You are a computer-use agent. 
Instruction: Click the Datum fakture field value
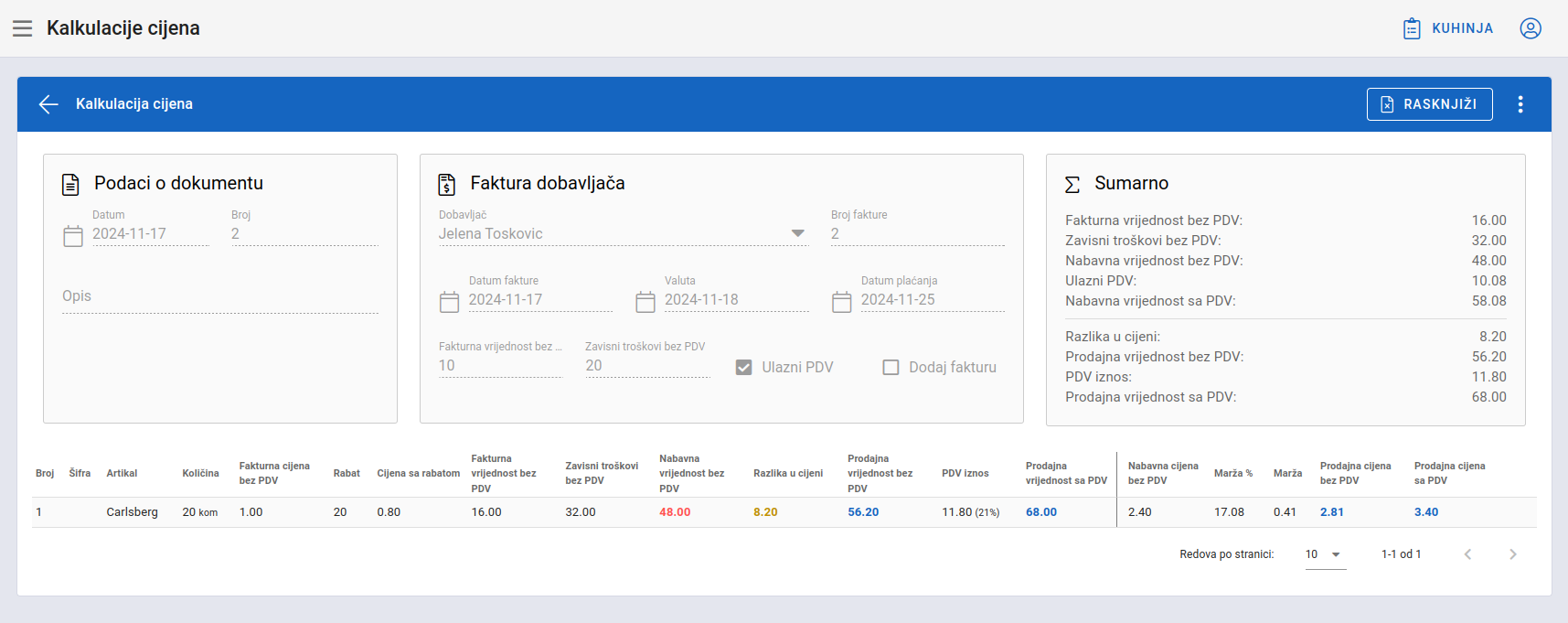(x=540, y=300)
